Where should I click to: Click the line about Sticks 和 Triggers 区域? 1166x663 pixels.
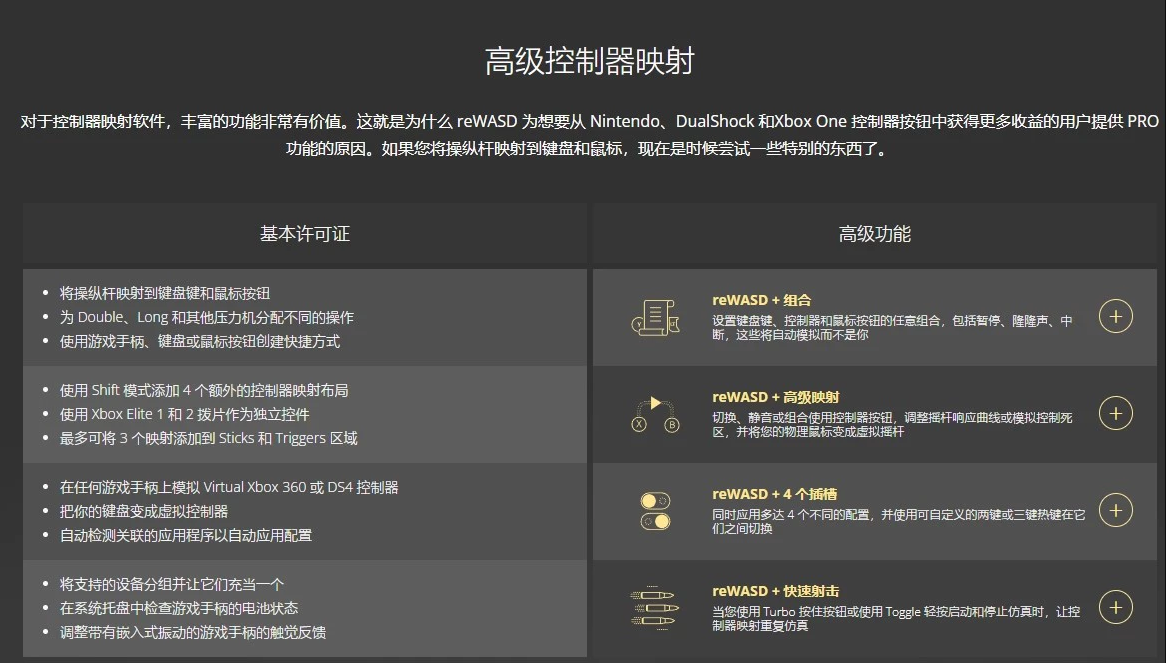tap(209, 438)
